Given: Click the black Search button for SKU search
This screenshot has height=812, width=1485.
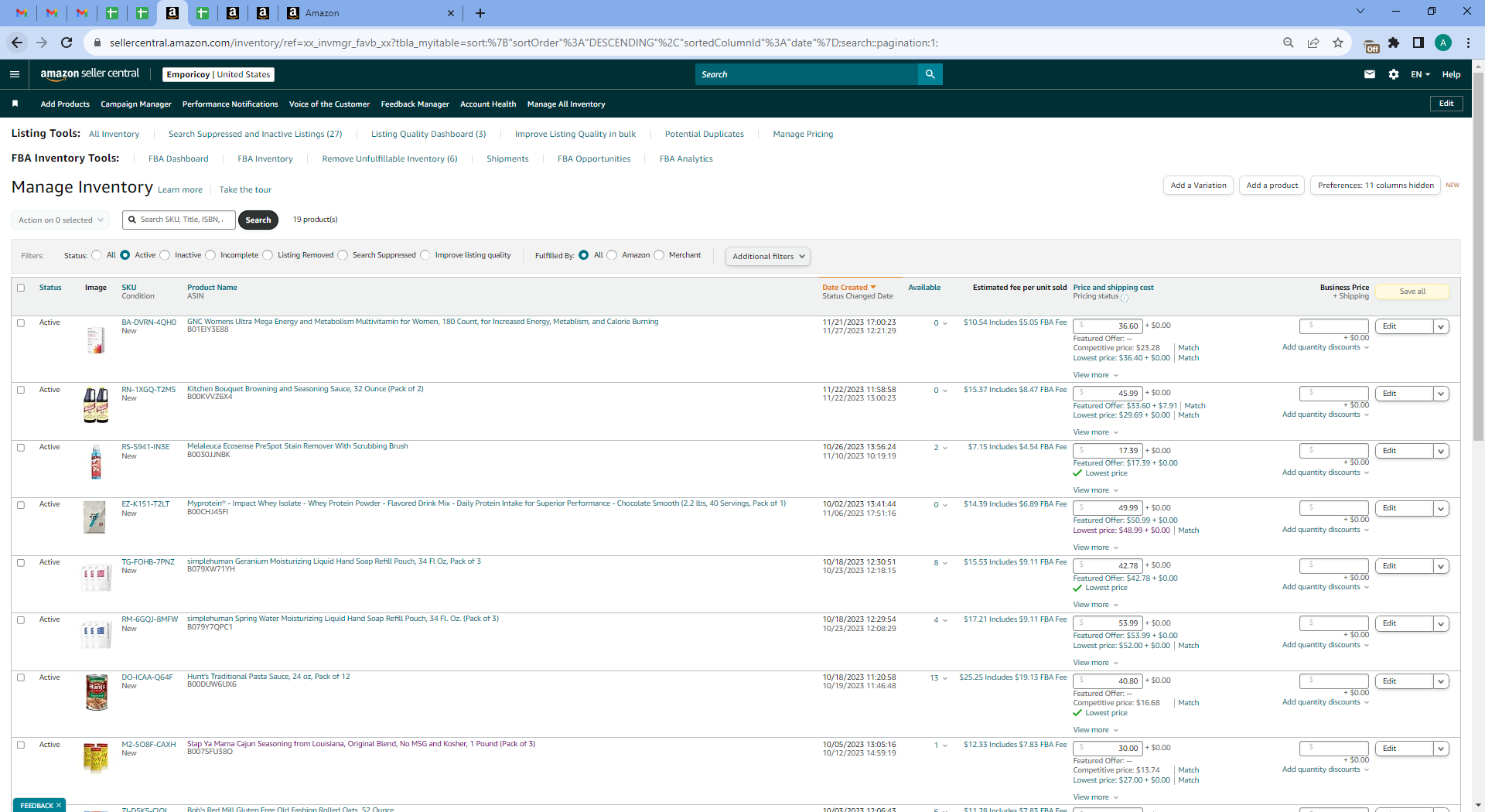Looking at the screenshot, I should (x=258, y=220).
